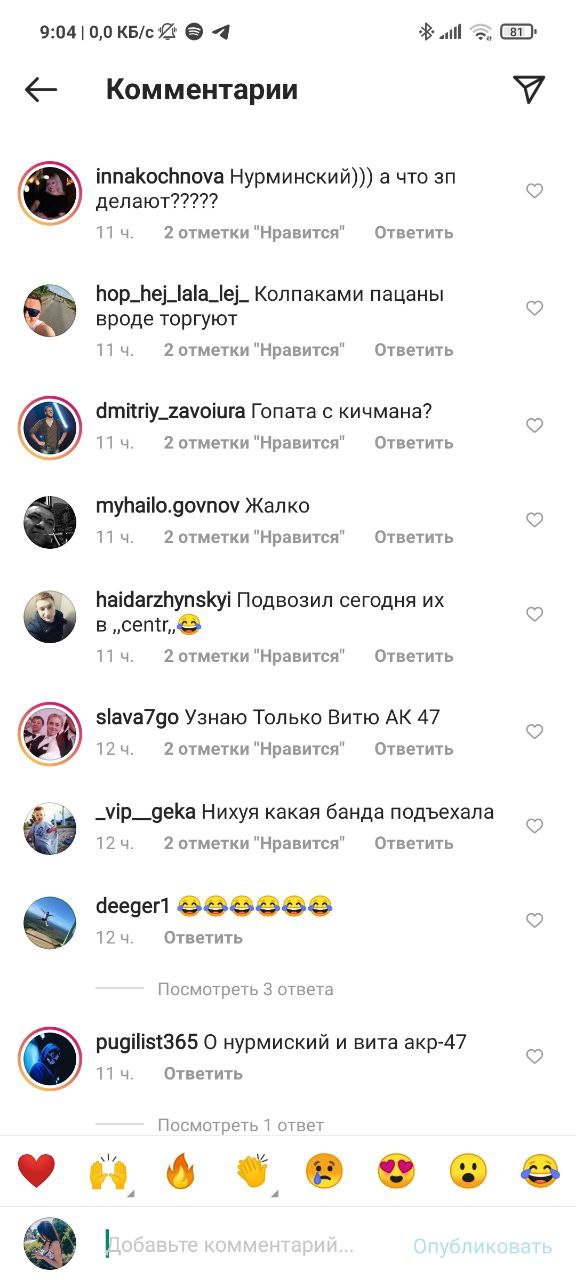Insert the crying face emoji
Viewport: 576px width, 1280px height.
point(324,1170)
